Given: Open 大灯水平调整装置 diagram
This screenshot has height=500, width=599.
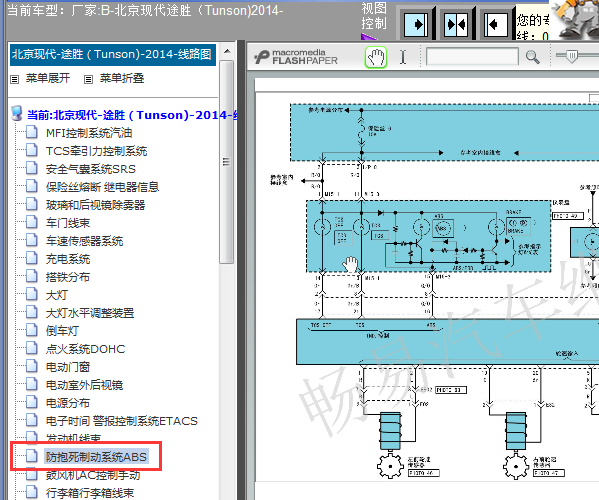Looking at the screenshot, I should [x=90, y=313].
